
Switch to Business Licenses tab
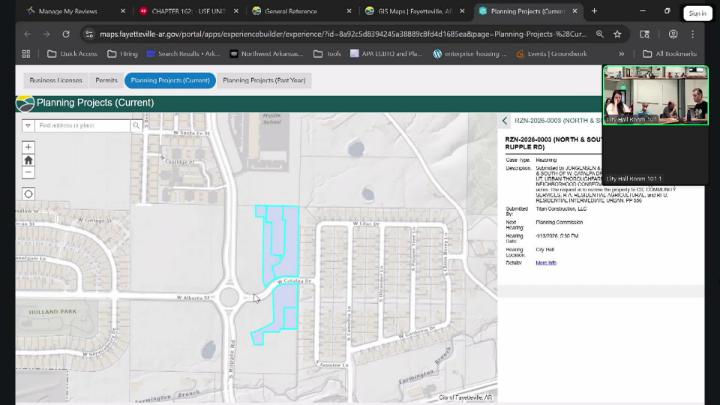point(56,80)
